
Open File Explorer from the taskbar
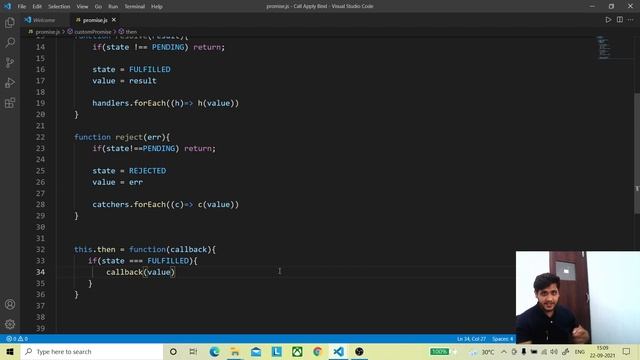[235, 351]
